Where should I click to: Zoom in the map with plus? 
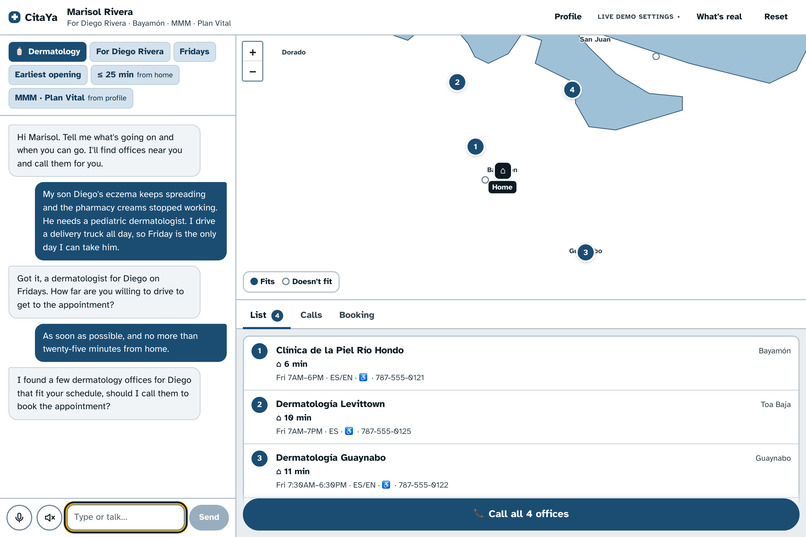[252, 52]
